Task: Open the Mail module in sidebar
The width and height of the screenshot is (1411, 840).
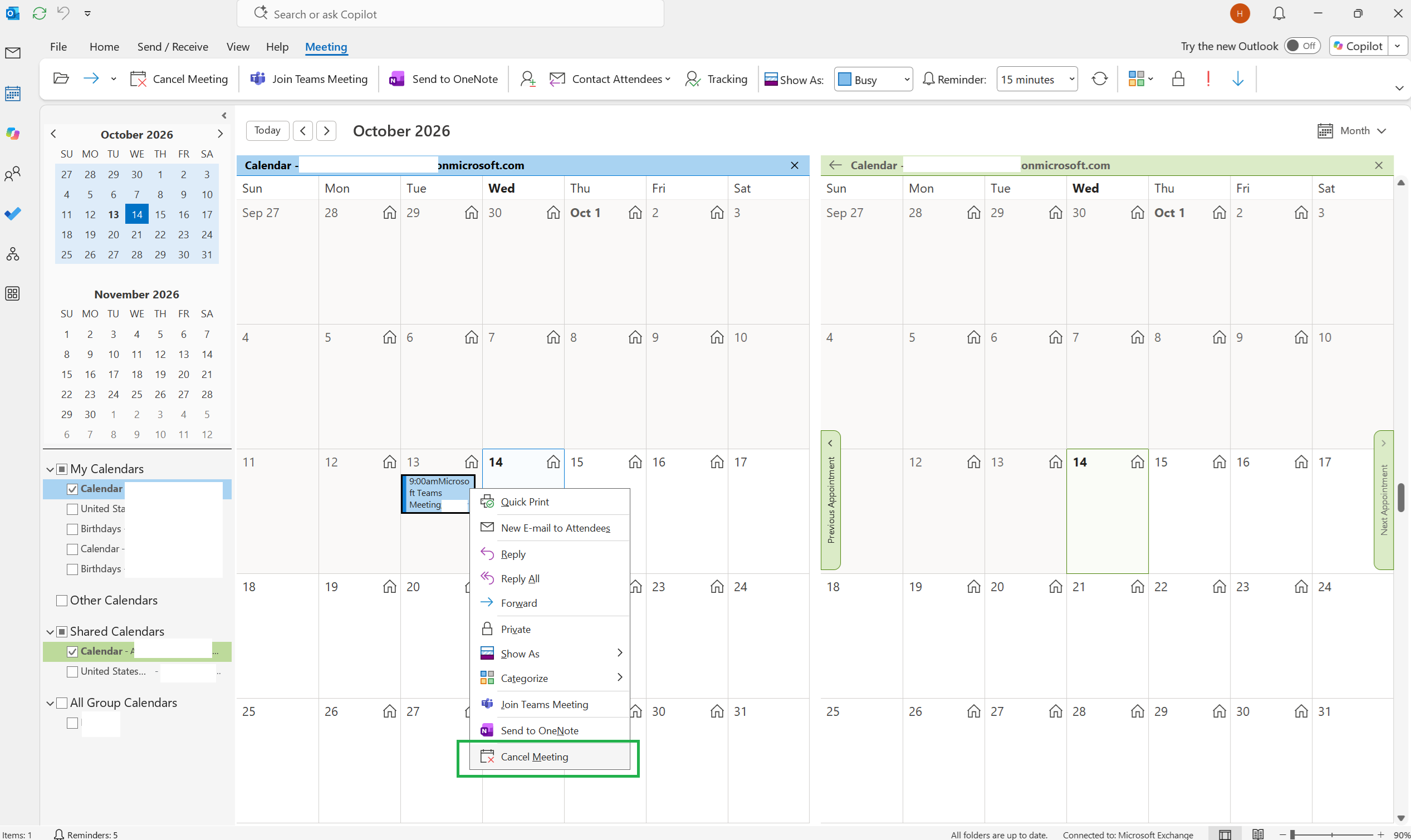Action: click(12, 53)
